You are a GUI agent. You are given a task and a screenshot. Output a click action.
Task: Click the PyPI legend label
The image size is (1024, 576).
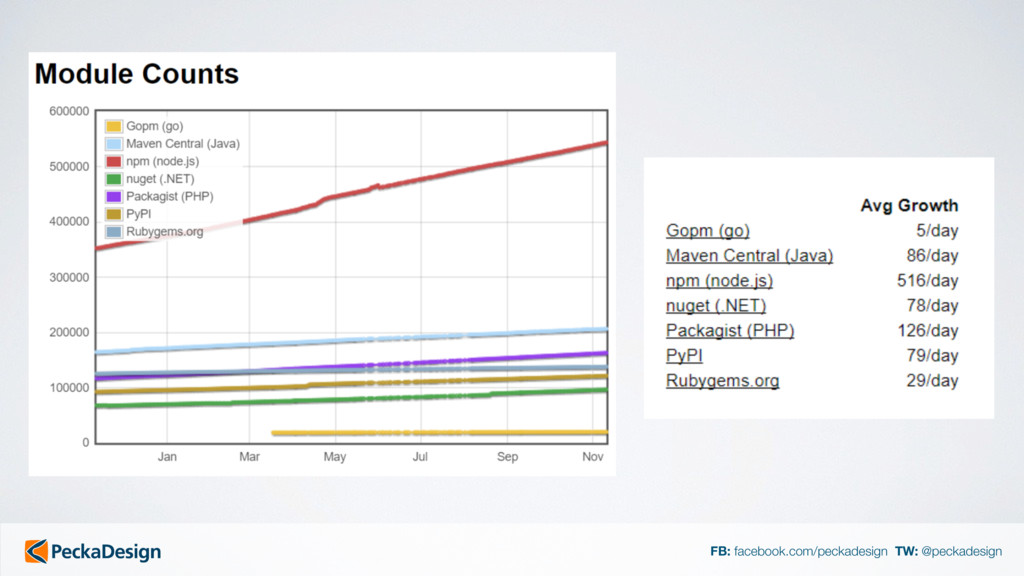tap(138, 214)
